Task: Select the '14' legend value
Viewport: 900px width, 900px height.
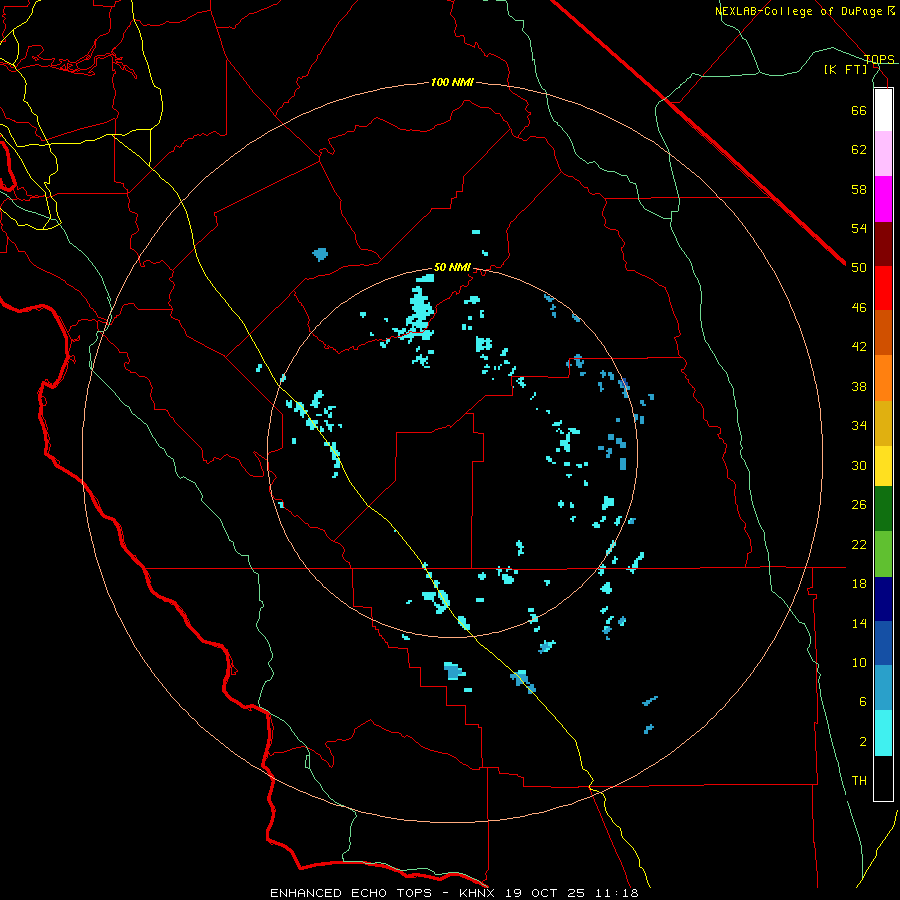Action: click(859, 623)
